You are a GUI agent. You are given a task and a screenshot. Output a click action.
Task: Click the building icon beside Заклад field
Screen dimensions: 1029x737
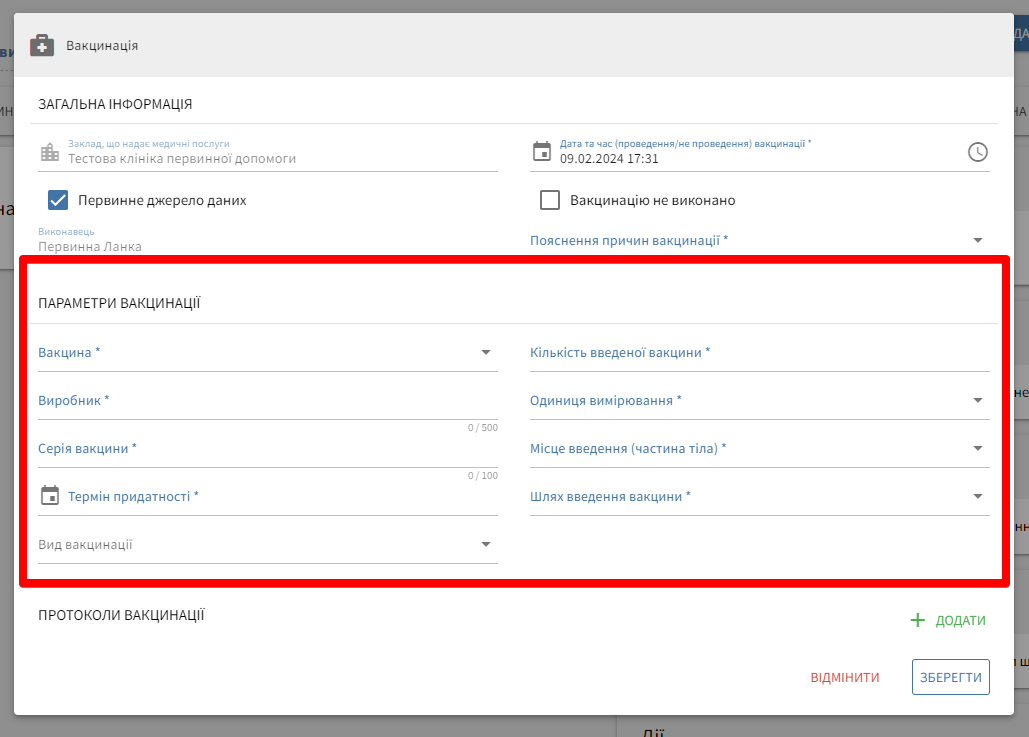(x=49, y=152)
